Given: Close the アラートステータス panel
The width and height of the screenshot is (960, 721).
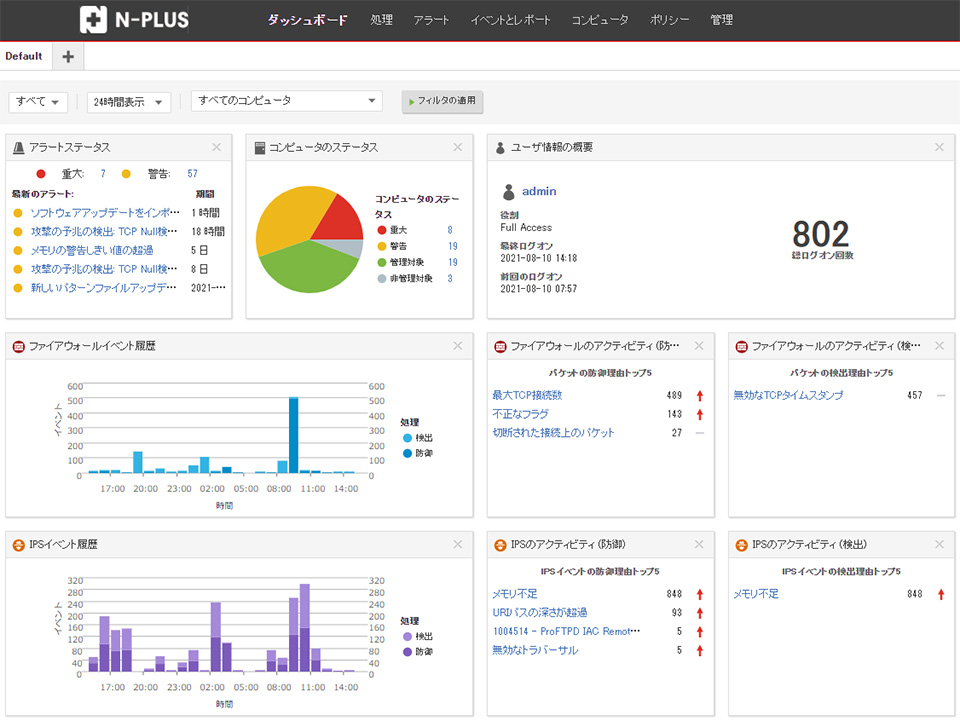Looking at the screenshot, I should point(216,147).
